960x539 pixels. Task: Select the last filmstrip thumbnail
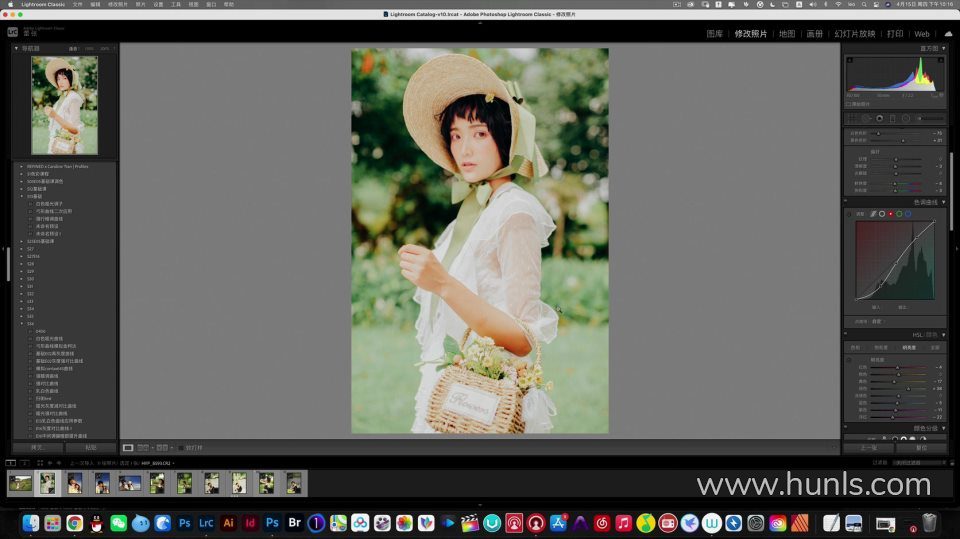[x=294, y=483]
